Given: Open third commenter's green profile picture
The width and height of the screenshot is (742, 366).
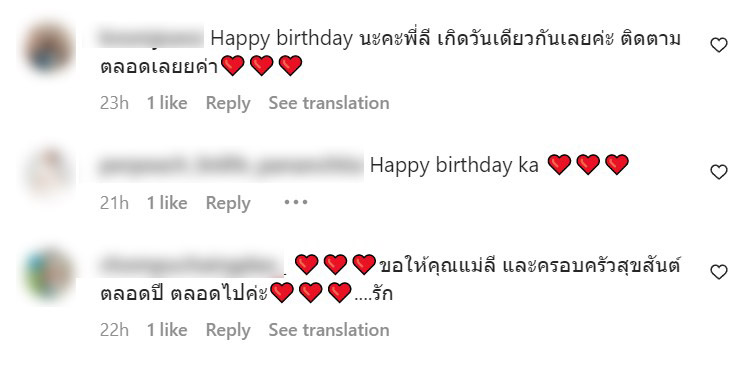Looking at the screenshot, I should point(49,275).
